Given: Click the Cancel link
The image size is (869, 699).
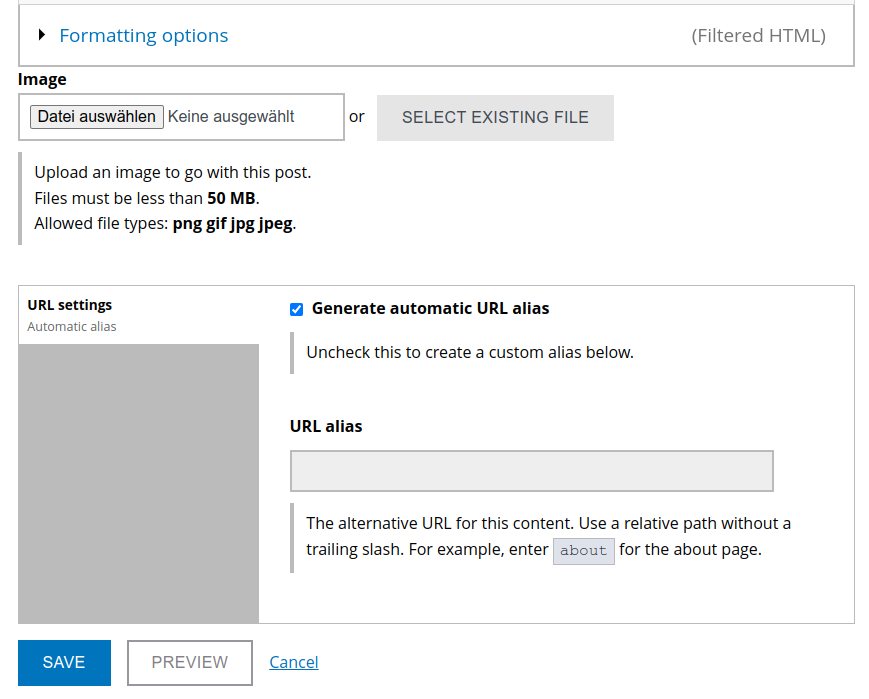Looking at the screenshot, I should (x=293, y=662).
